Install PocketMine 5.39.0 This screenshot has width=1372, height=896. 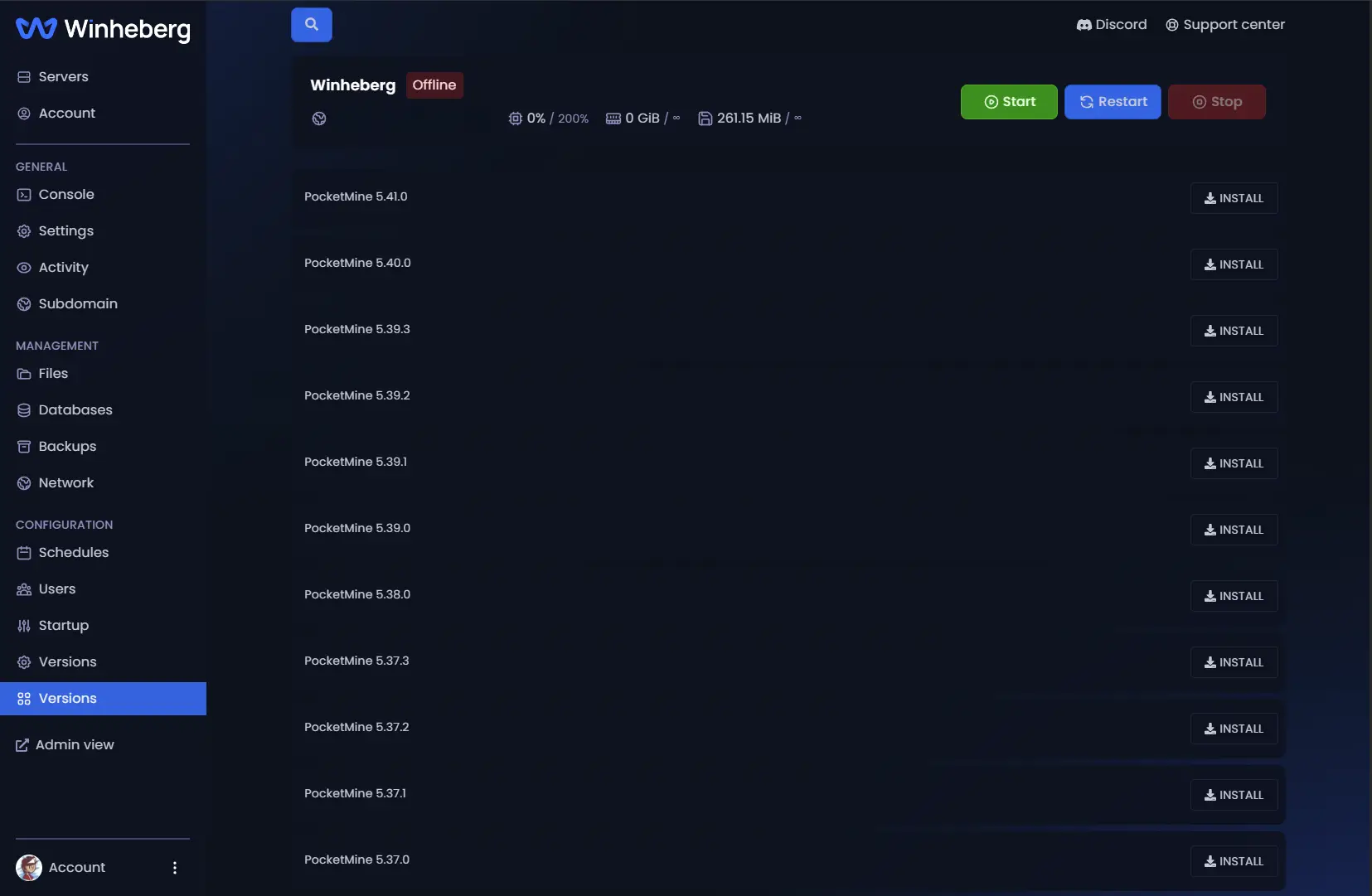point(1234,530)
